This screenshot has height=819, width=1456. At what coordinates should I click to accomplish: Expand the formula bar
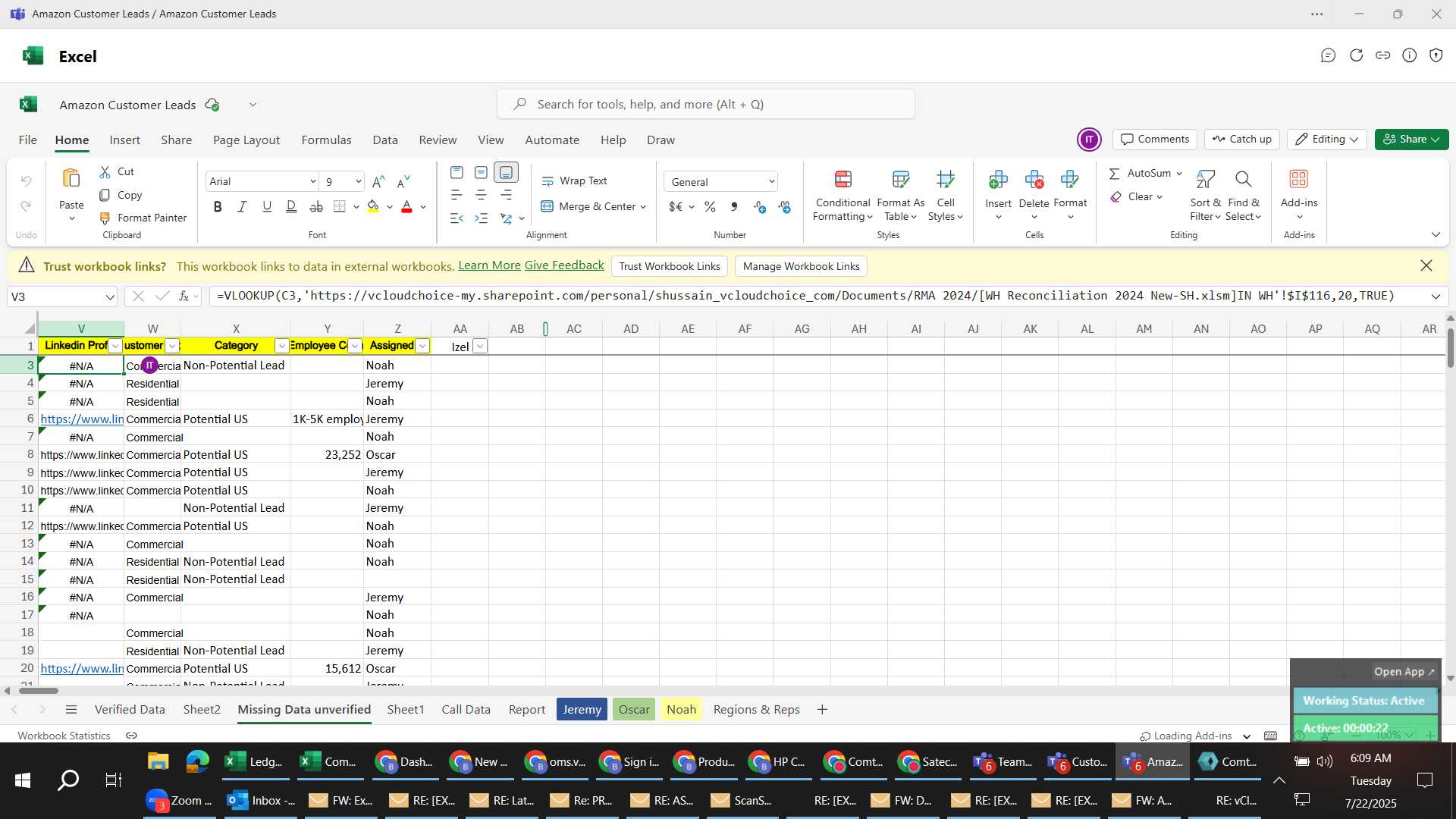click(1436, 297)
